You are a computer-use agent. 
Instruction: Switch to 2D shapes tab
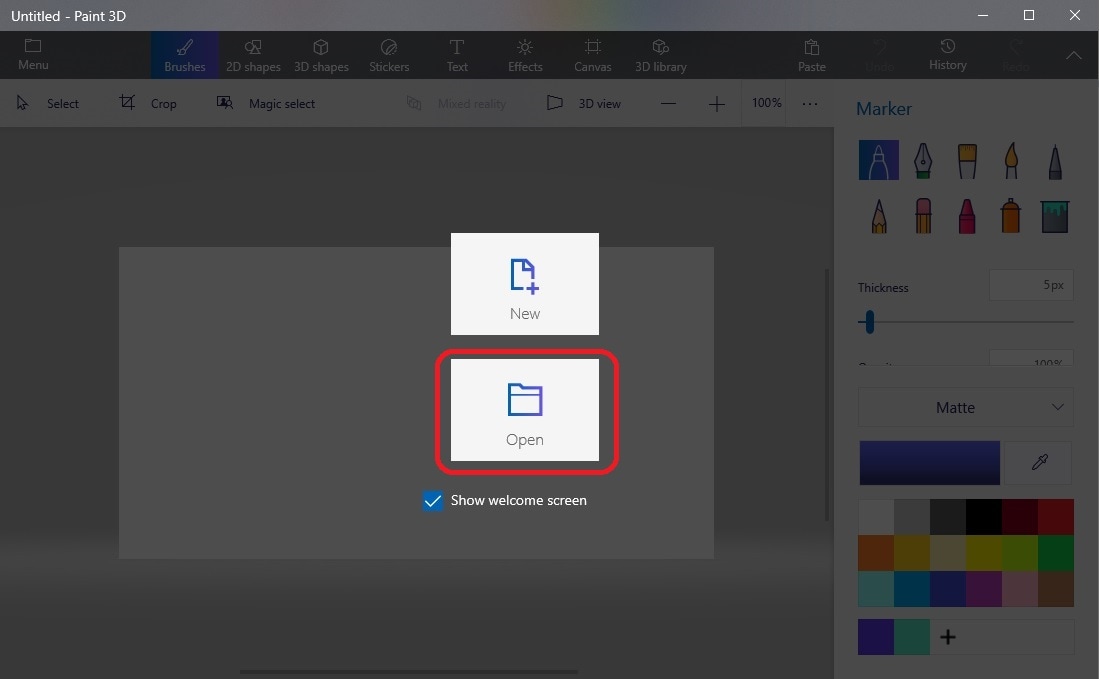tap(253, 55)
